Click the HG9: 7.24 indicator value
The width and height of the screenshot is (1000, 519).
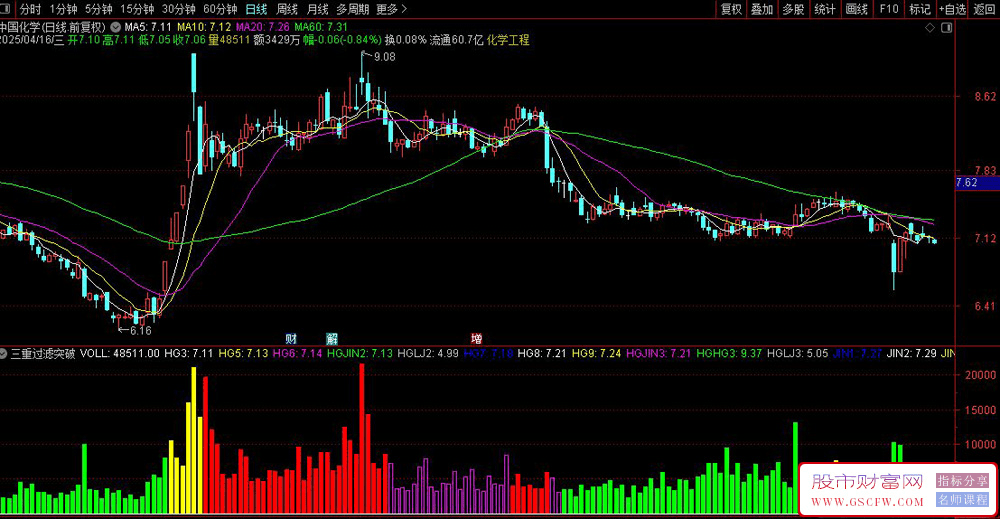[596, 353]
